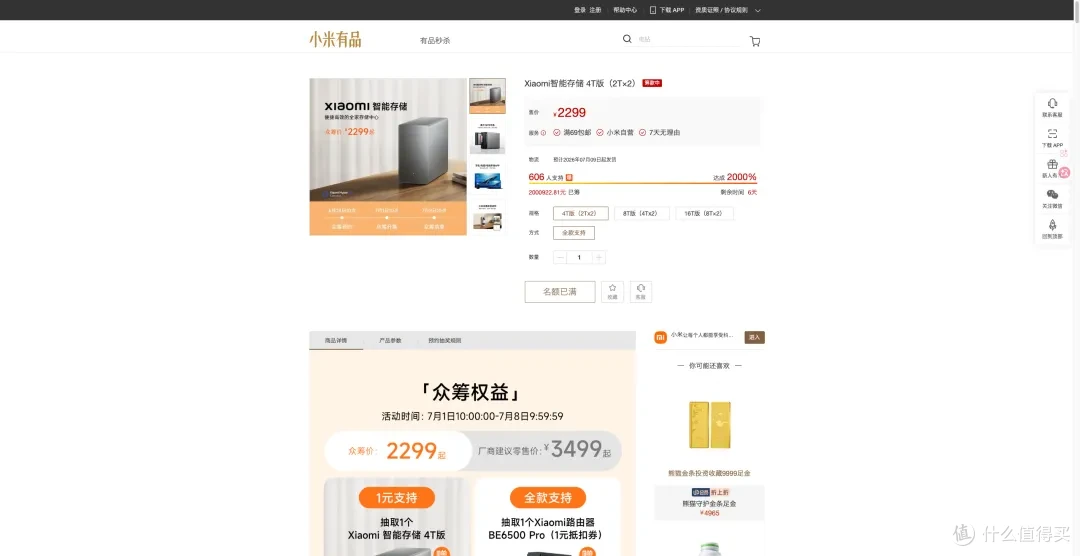Select second product thumbnail
Viewport: 1080px width, 556px height.
(487, 136)
